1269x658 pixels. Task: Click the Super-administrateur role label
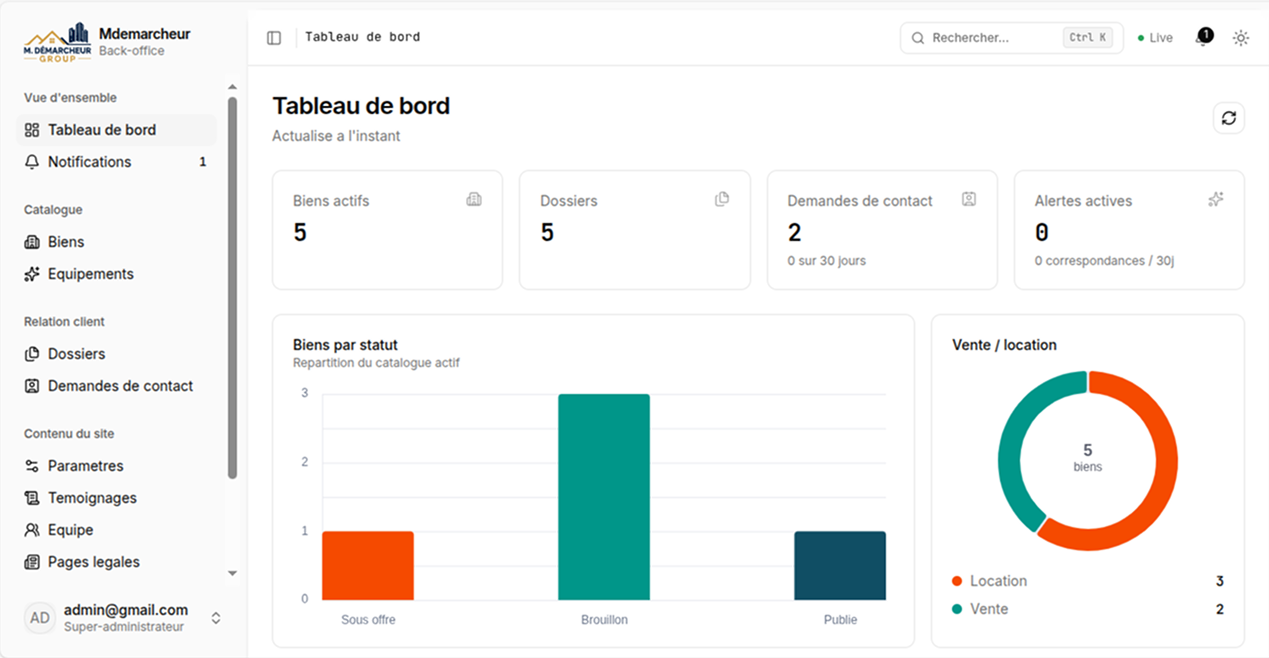click(124, 627)
